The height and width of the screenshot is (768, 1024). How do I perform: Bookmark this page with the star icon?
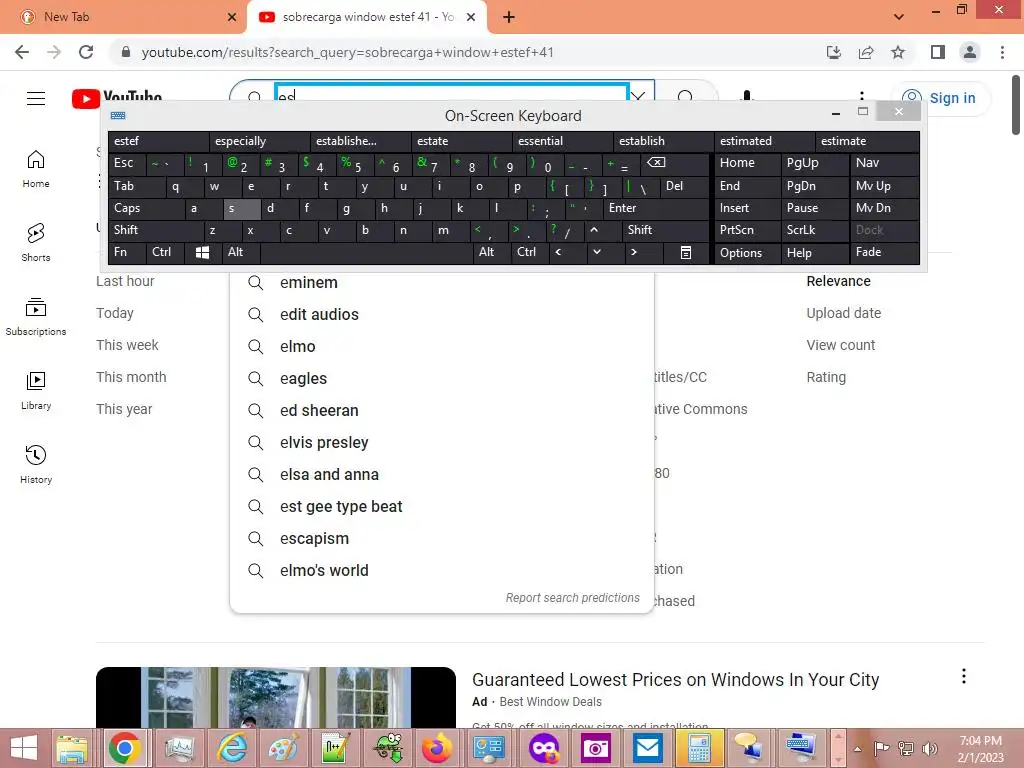pos(898,52)
